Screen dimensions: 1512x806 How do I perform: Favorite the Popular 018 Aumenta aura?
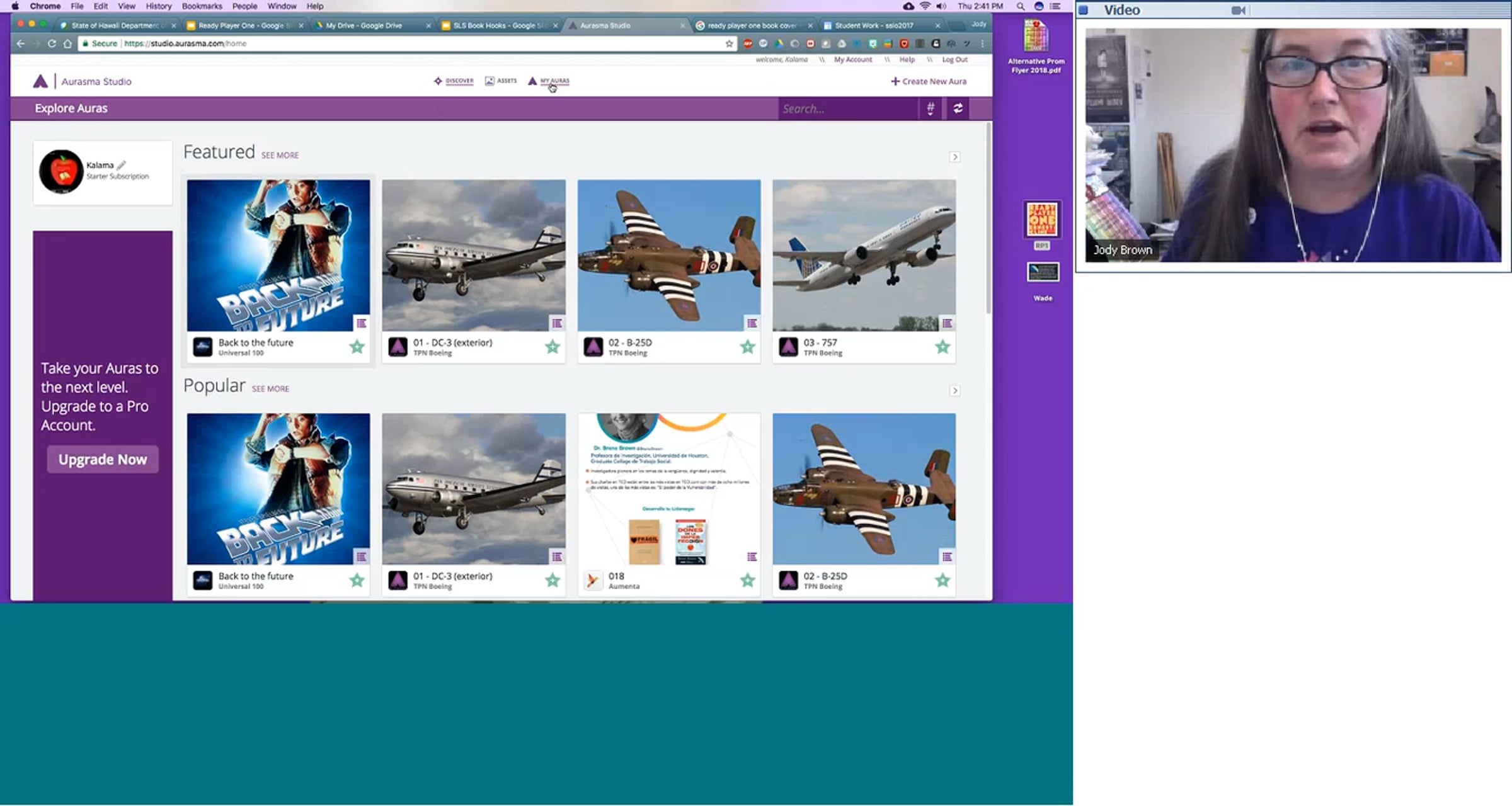[x=747, y=580]
